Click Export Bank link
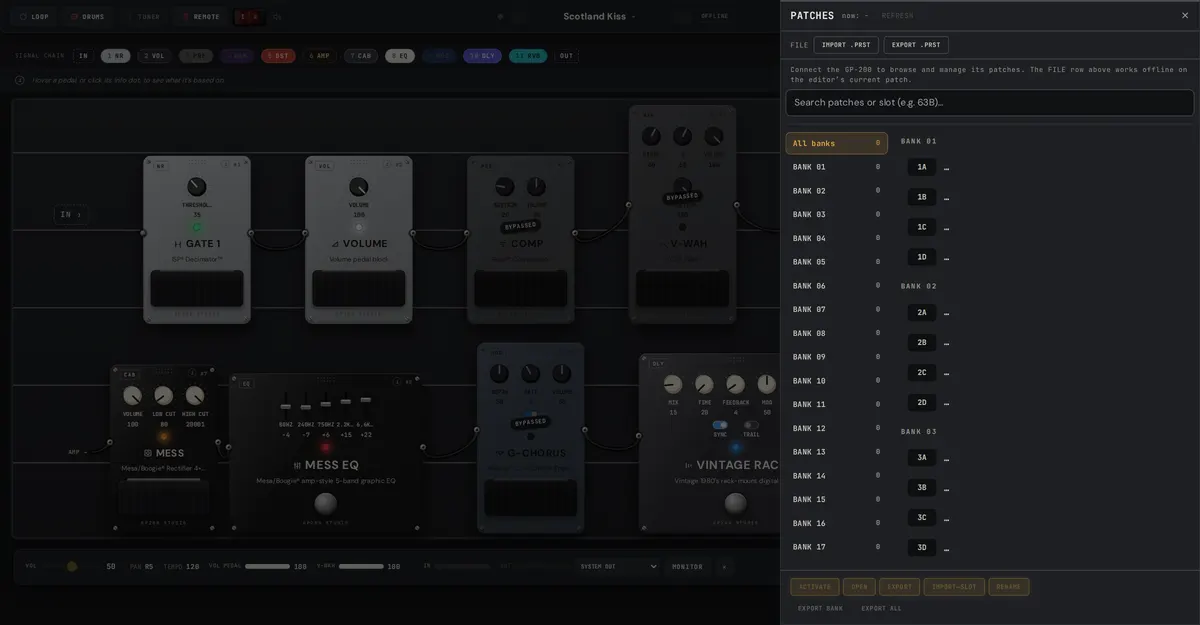The height and width of the screenshot is (625, 1200). [x=820, y=608]
